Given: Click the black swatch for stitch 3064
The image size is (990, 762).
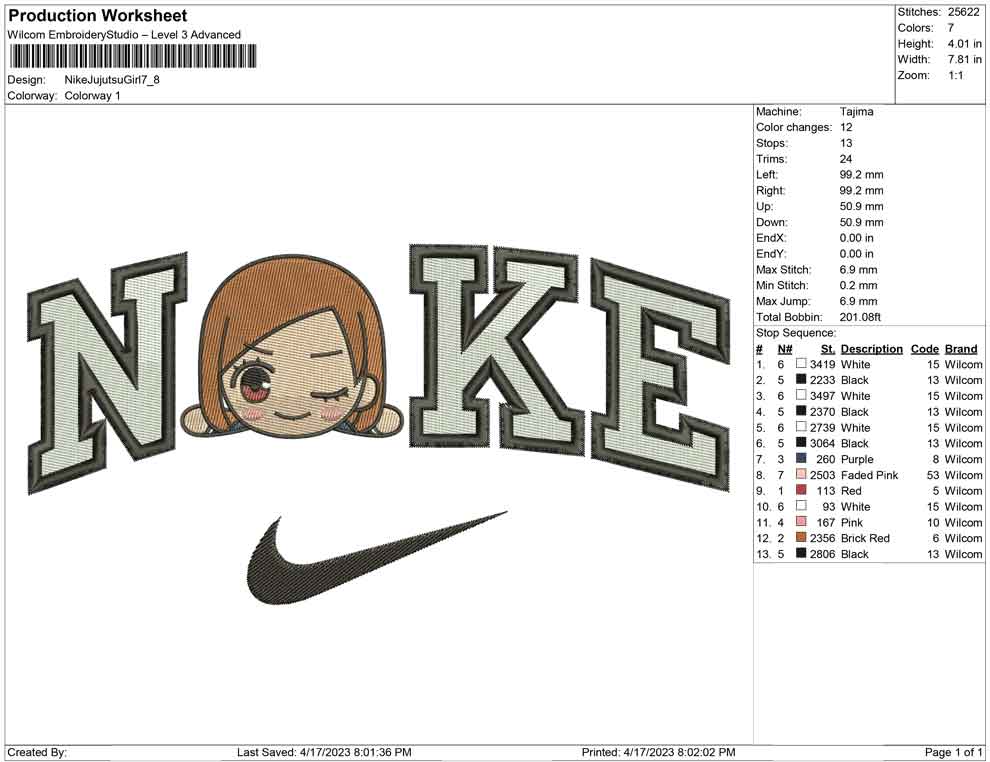Looking at the screenshot, I should (x=801, y=443).
